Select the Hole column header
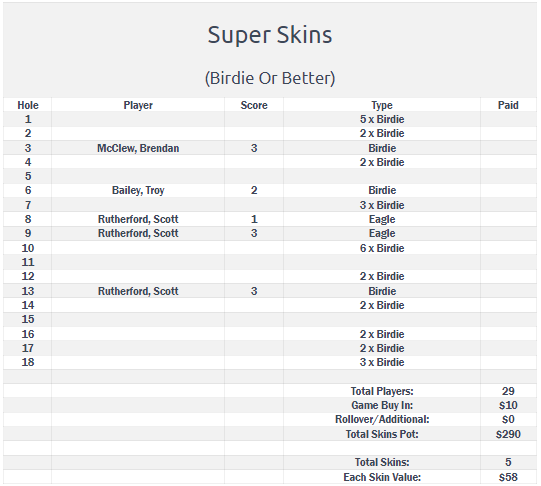This screenshot has height=486, width=541. [x=28, y=105]
